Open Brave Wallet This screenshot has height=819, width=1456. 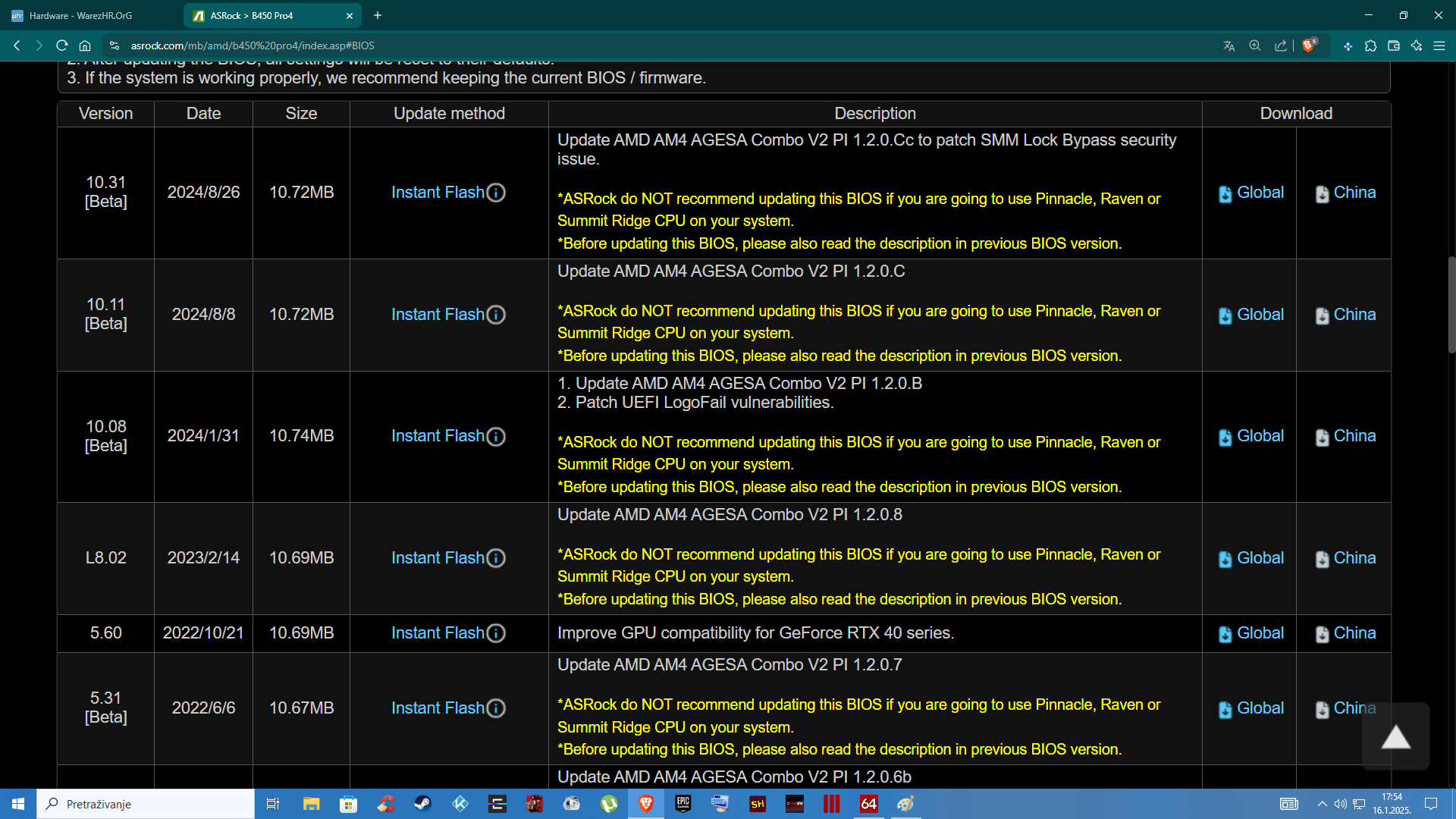[1393, 45]
